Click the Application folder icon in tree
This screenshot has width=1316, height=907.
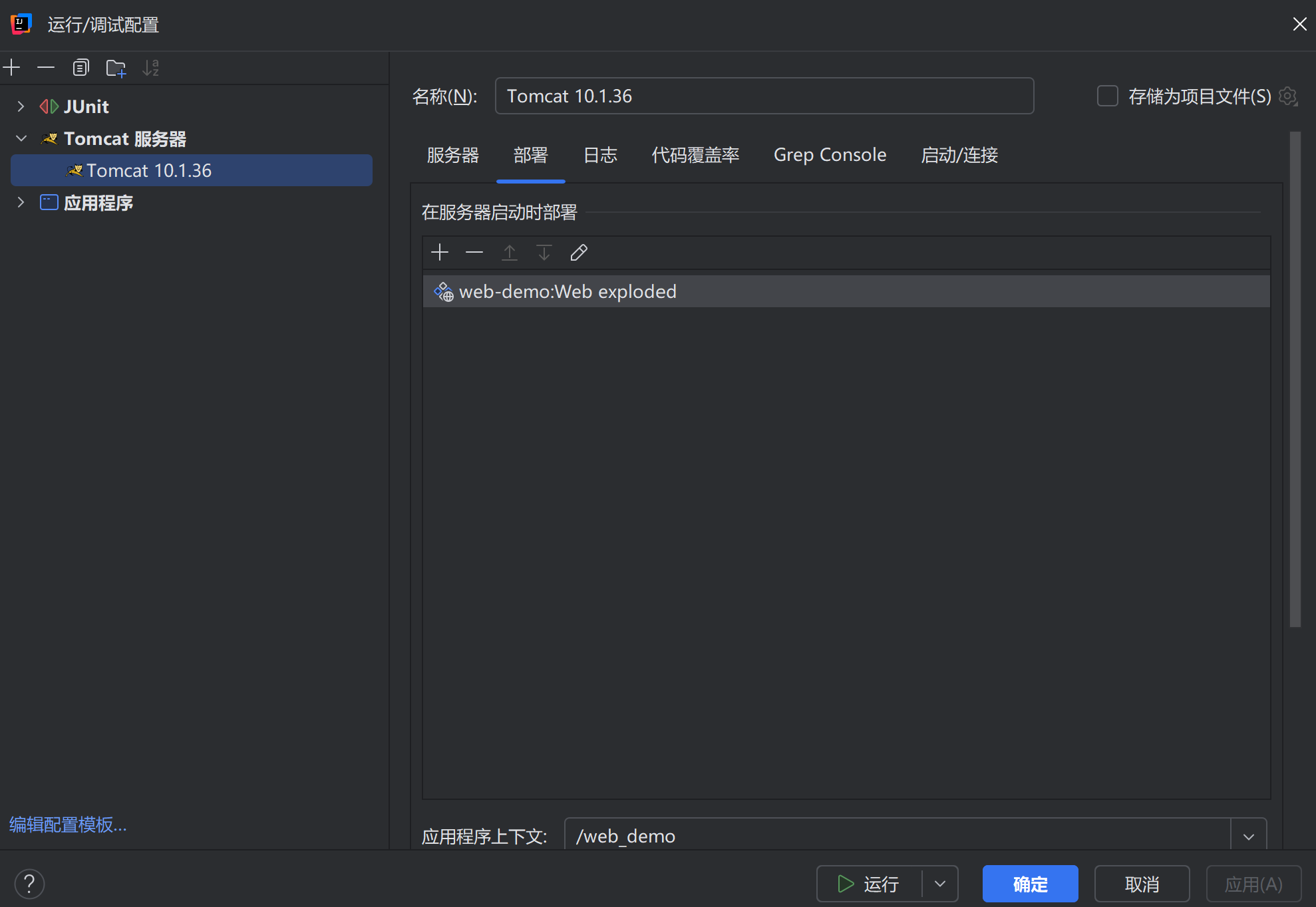49,202
